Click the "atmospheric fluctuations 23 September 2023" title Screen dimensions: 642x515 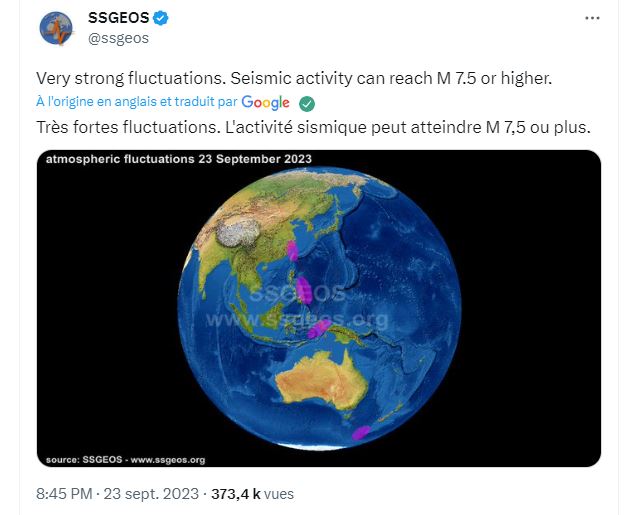(x=179, y=159)
